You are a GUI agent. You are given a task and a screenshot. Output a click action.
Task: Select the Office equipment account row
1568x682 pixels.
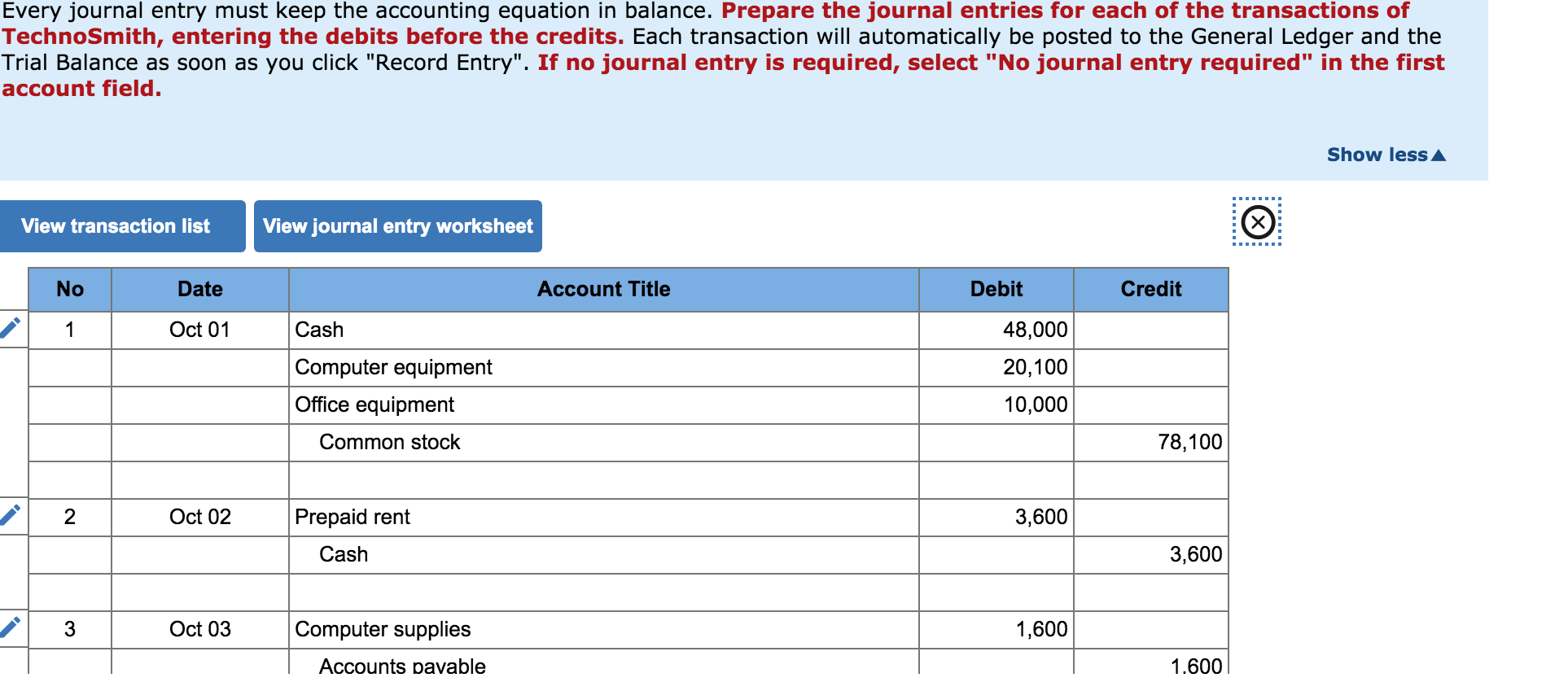(x=604, y=405)
